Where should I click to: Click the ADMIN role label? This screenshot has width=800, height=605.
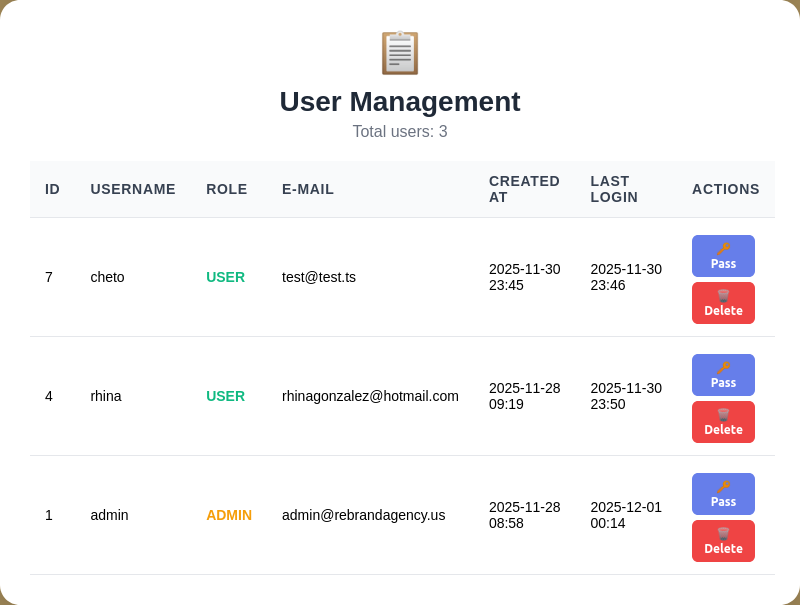[229, 515]
